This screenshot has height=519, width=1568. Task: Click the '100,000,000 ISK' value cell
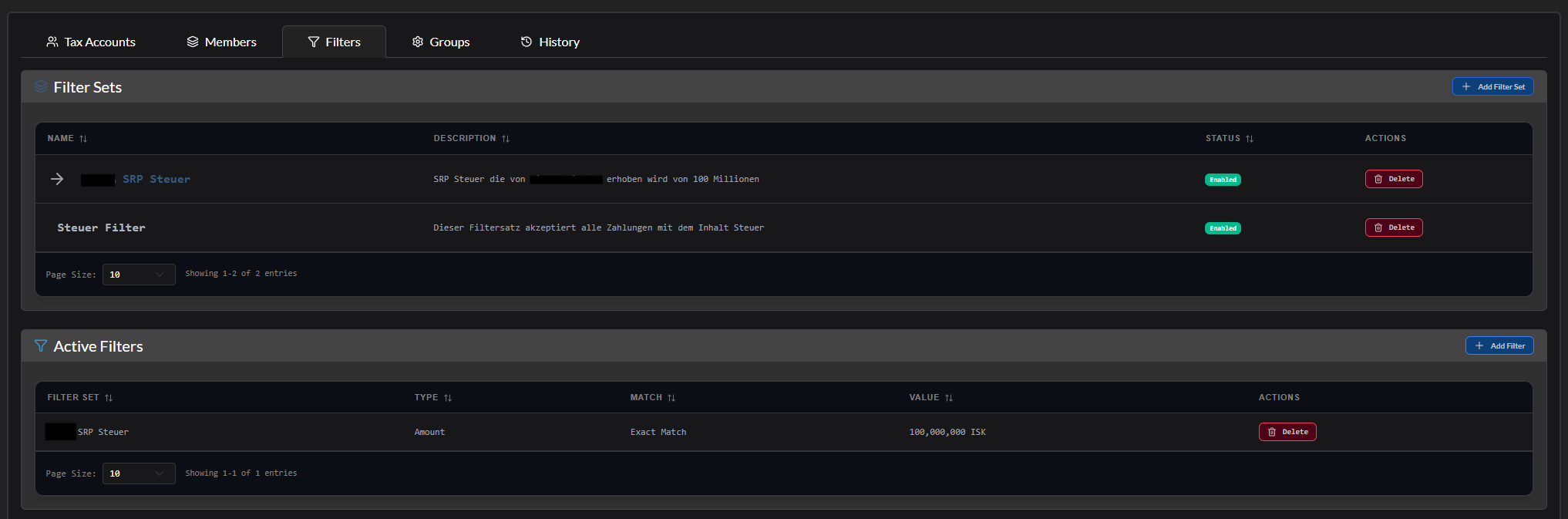click(x=947, y=432)
